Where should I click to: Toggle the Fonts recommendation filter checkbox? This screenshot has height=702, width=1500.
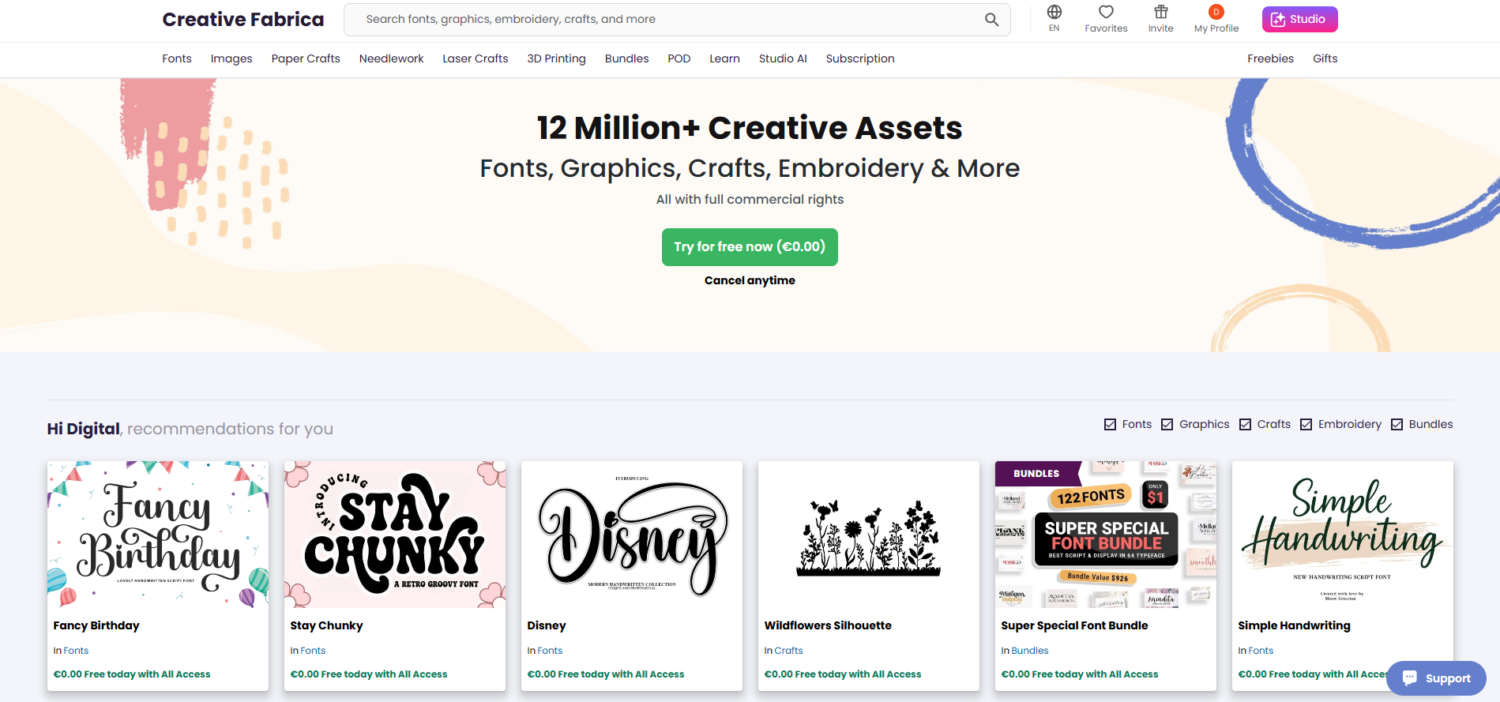[x=1112, y=424]
